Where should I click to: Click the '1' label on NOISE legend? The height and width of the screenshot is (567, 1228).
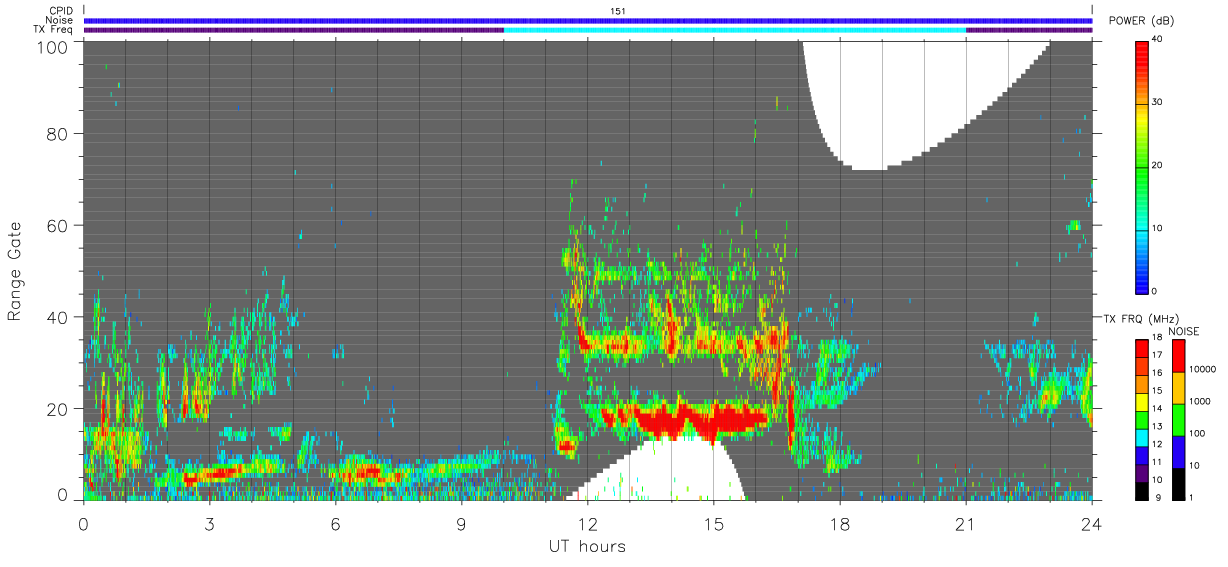click(x=1190, y=497)
